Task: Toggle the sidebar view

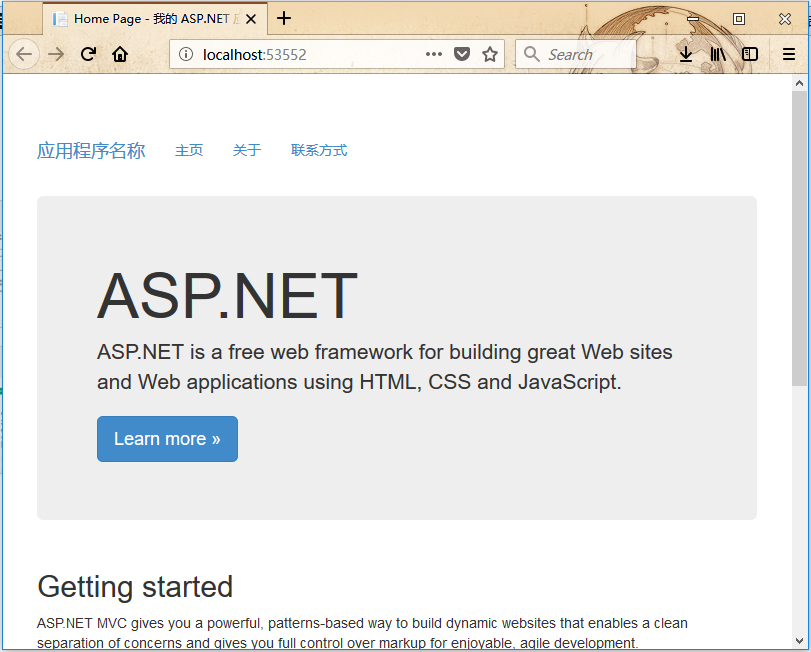Action: coord(749,54)
